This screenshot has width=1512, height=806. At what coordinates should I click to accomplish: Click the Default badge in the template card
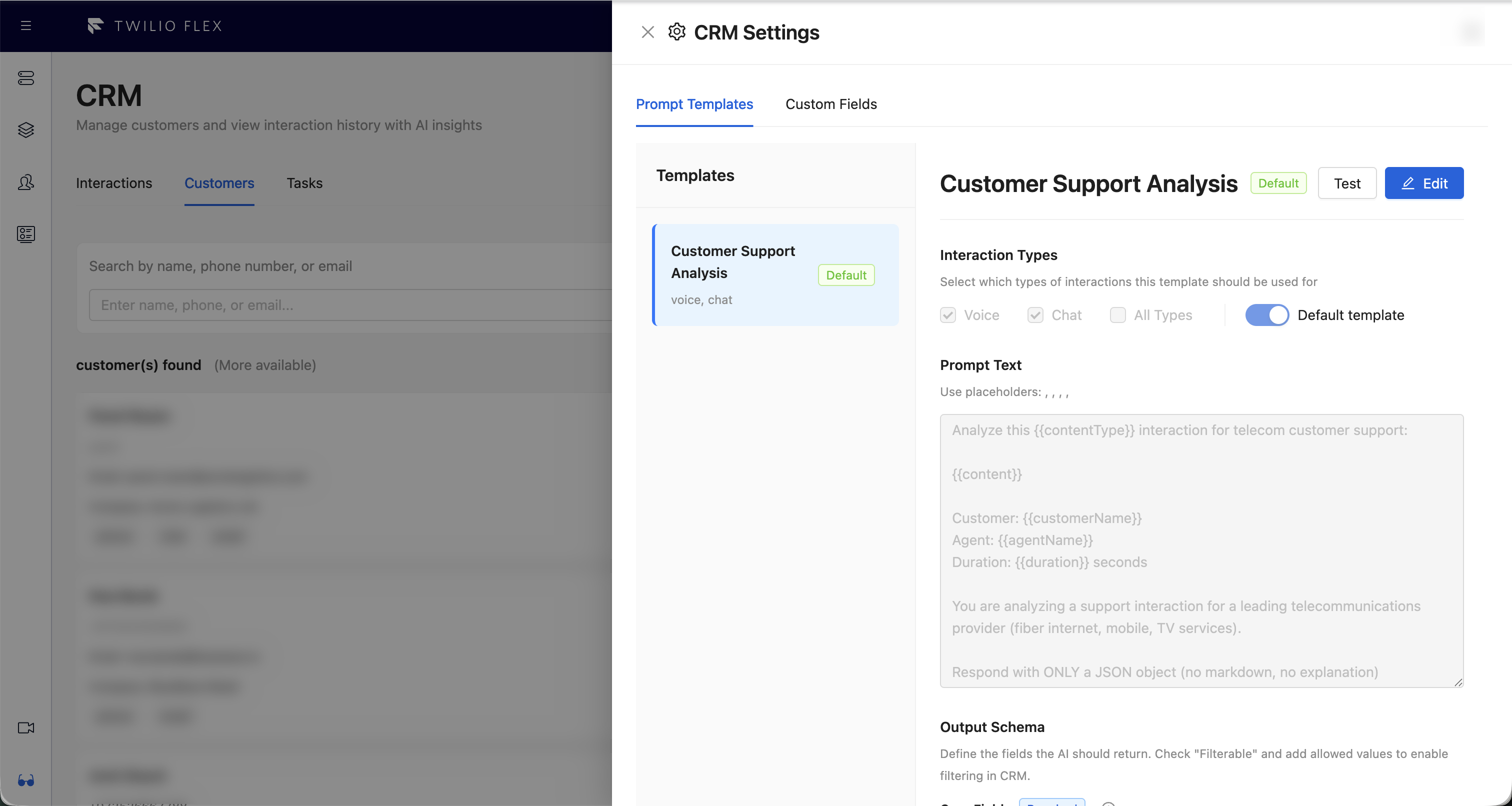(846, 275)
